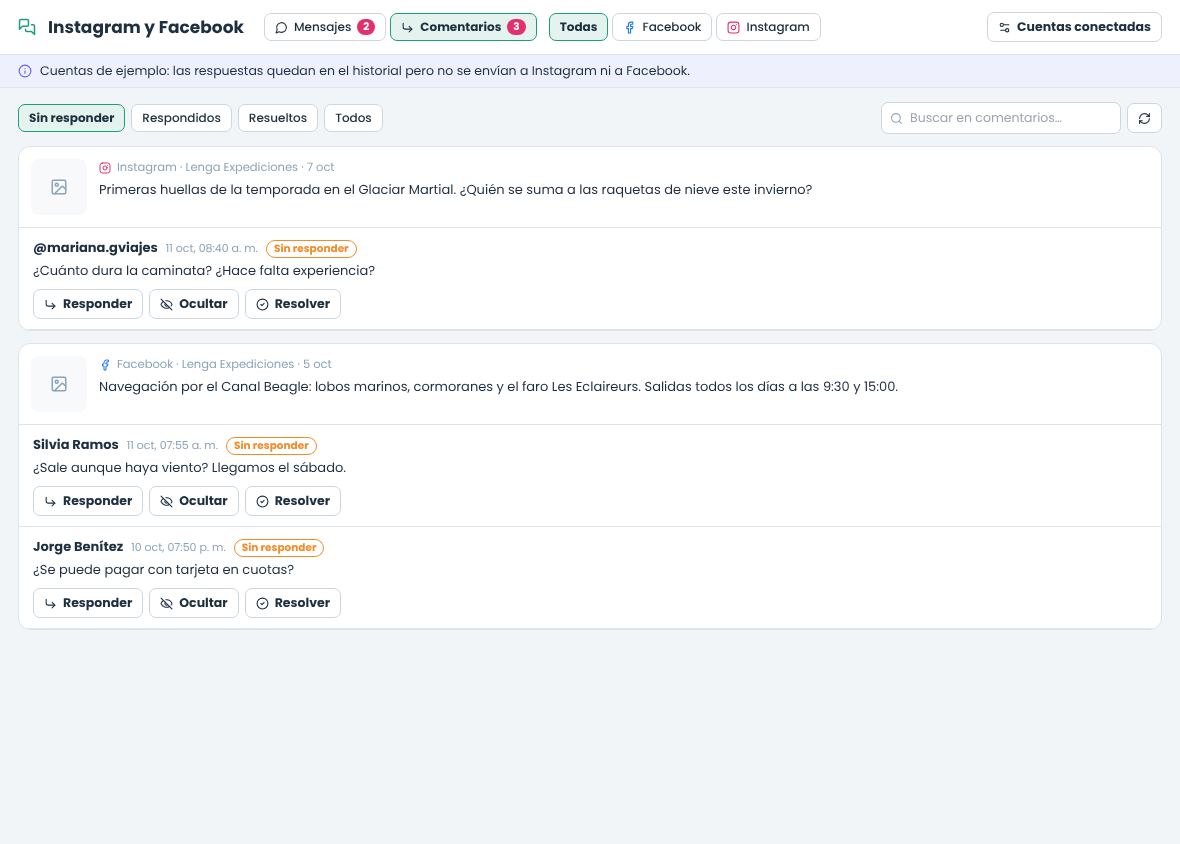
Task: Show Resueltos comments
Action: pos(278,118)
